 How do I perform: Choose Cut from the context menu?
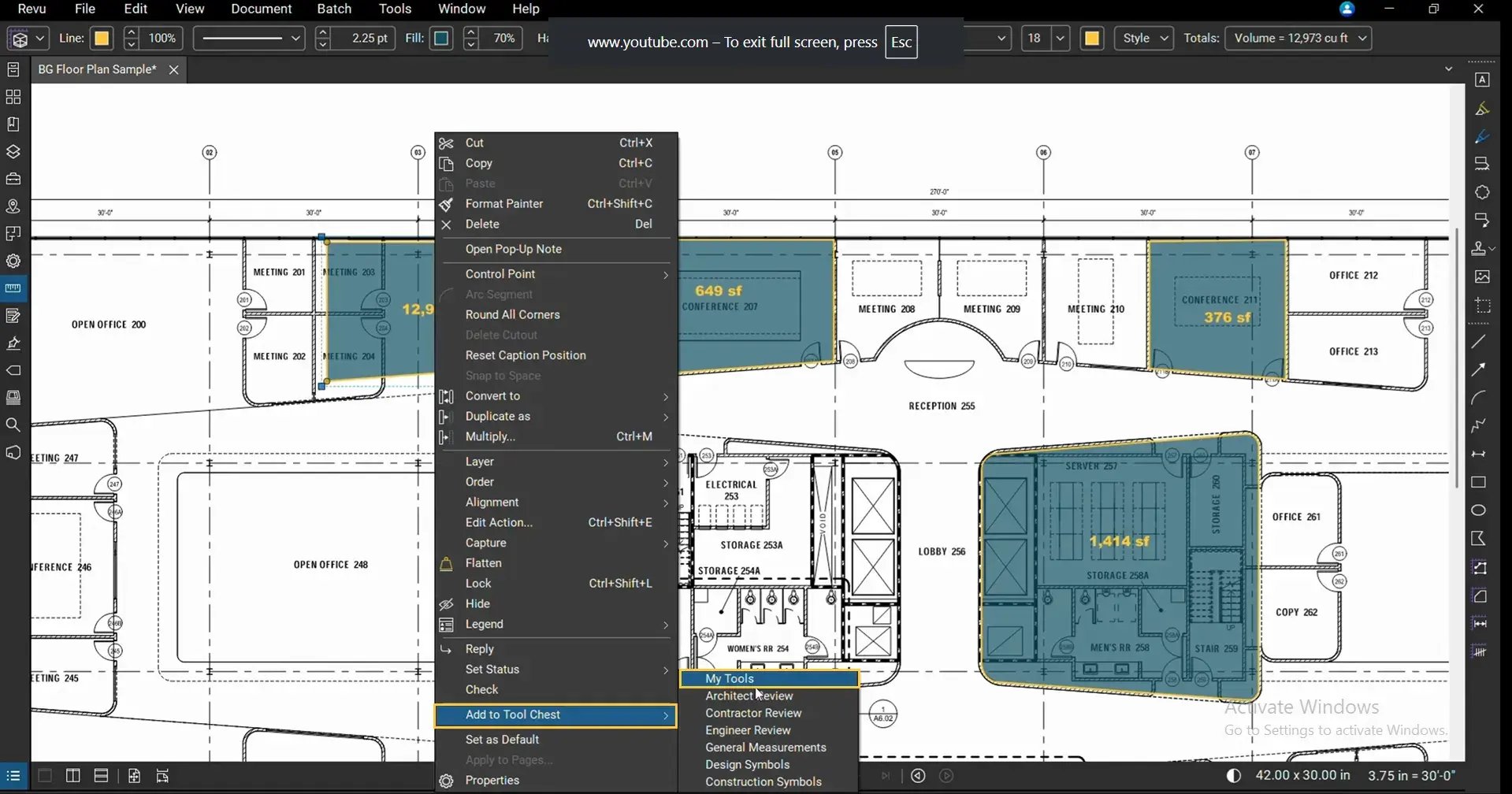point(556,143)
